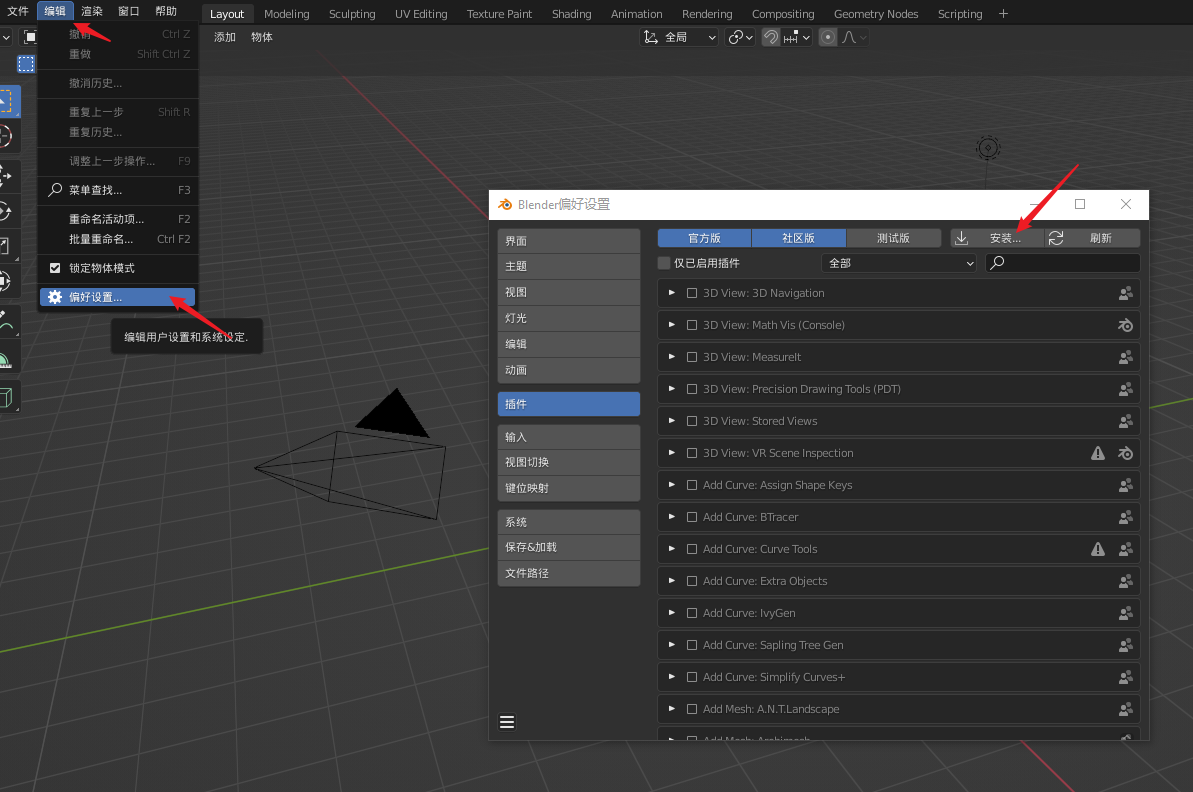
Task: Click the add workspace plus icon
Action: [1003, 14]
